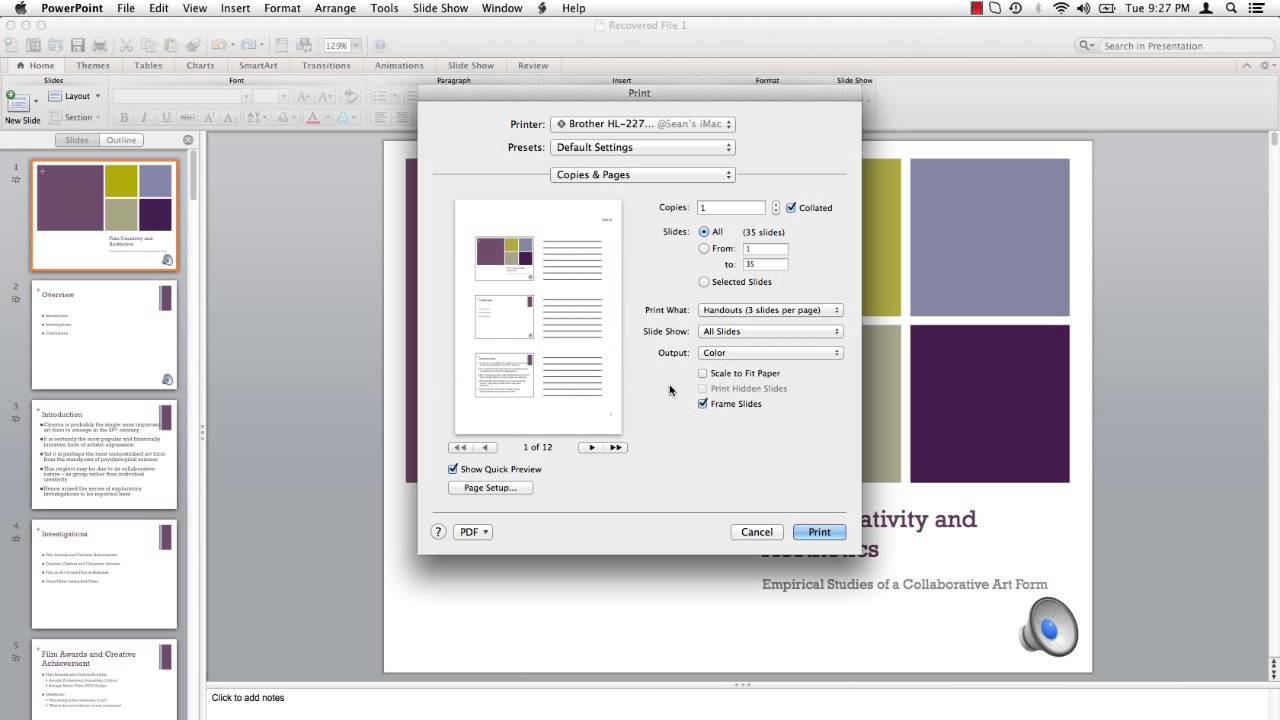Go to the next preview page arrow
Viewport: 1280px width, 720px height.
(x=592, y=448)
